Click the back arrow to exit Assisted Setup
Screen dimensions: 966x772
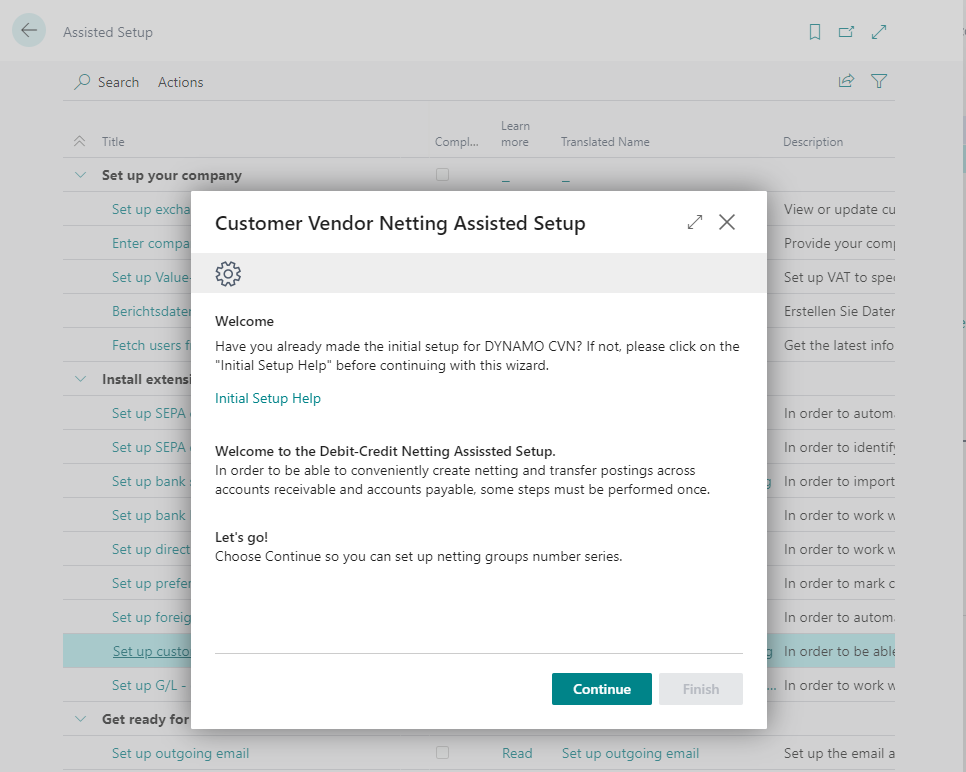click(29, 30)
